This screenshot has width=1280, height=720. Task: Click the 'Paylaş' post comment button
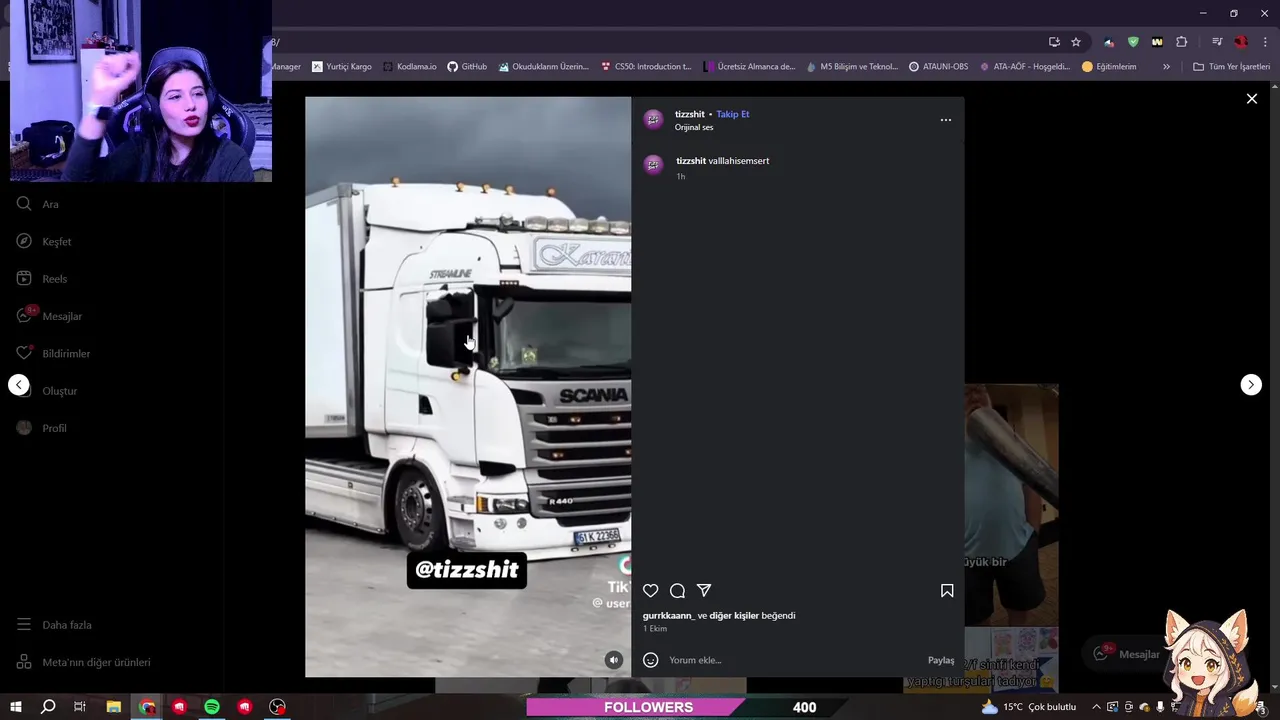(x=941, y=660)
